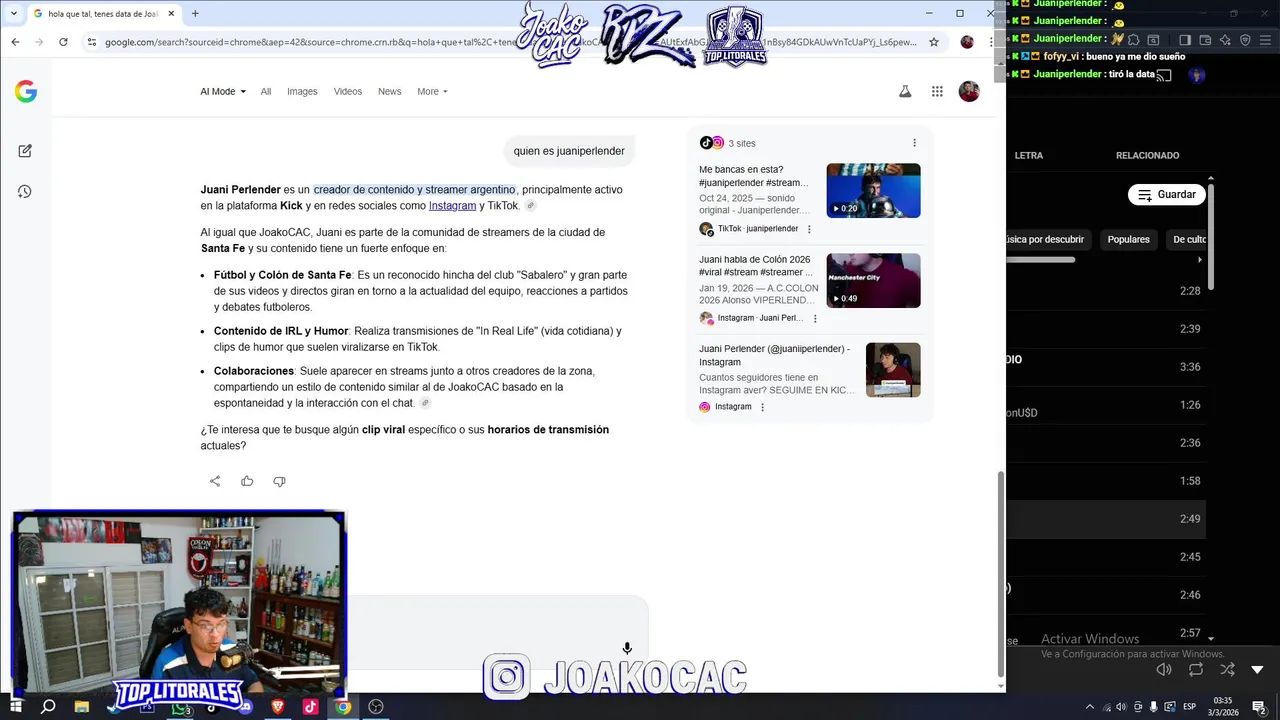Rate the answer thumbs up
Image resolution: width=1280 pixels, height=720 pixels.
point(247,481)
